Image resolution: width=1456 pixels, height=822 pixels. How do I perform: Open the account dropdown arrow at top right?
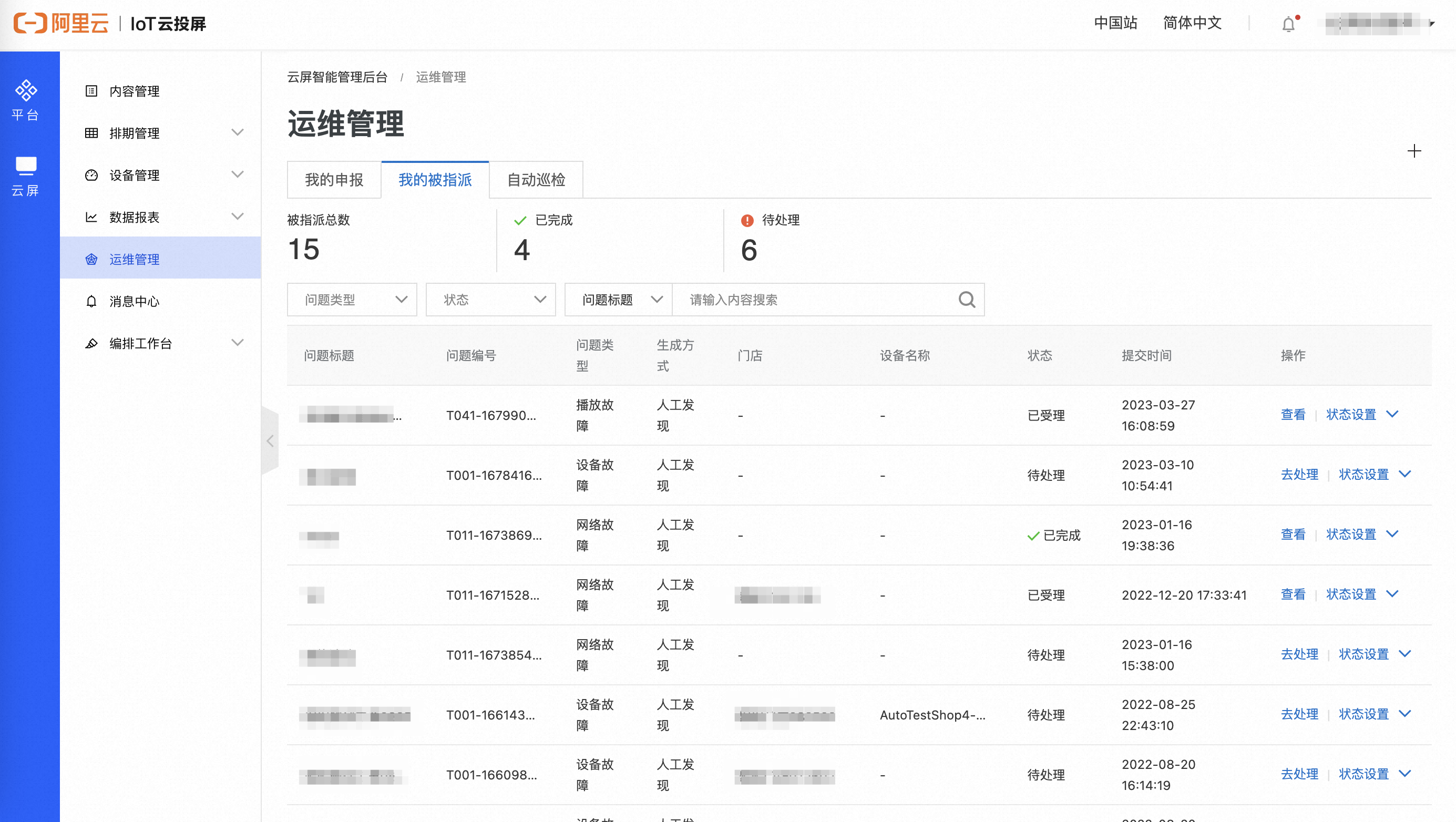coord(1432,23)
